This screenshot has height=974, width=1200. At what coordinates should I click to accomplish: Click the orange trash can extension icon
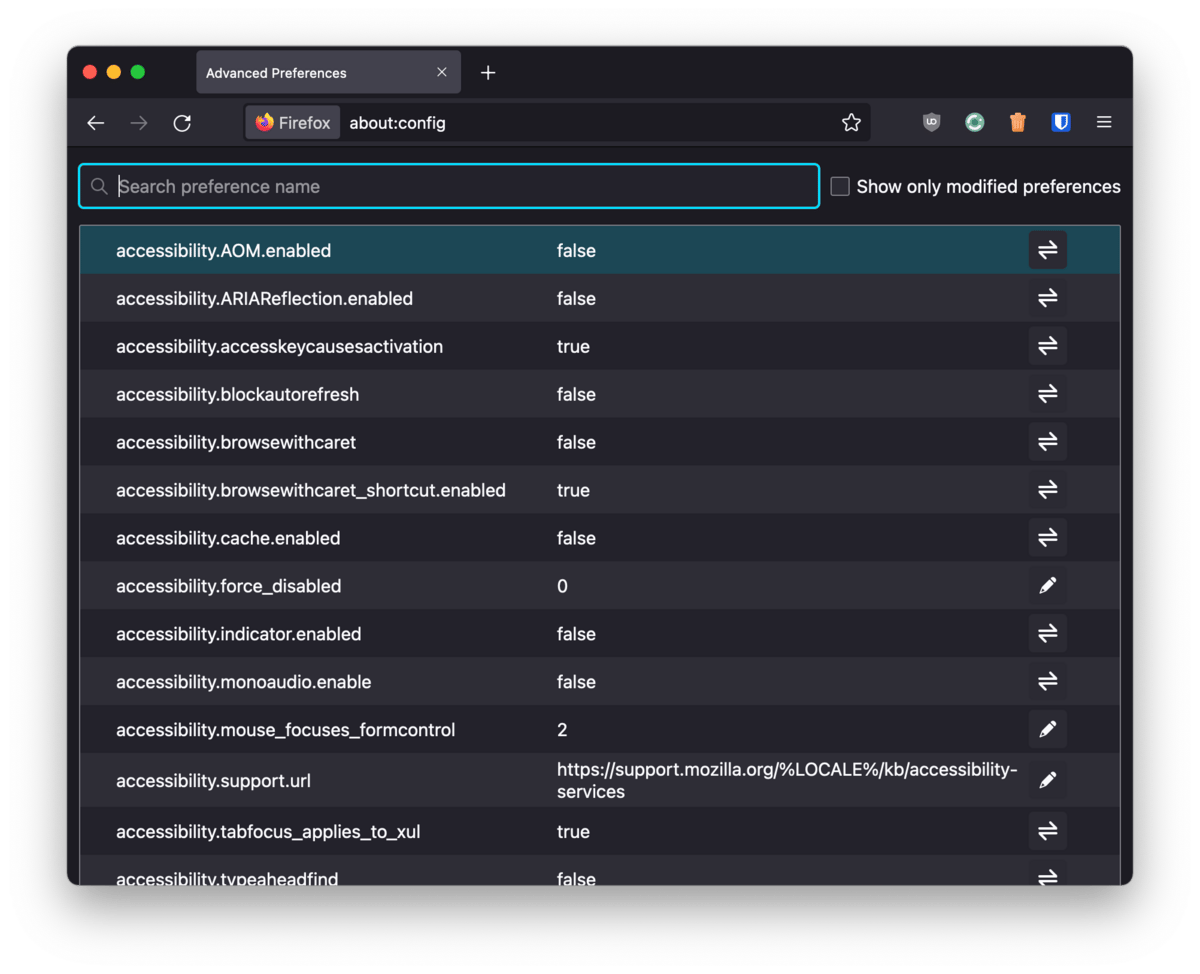pos(1017,123)
